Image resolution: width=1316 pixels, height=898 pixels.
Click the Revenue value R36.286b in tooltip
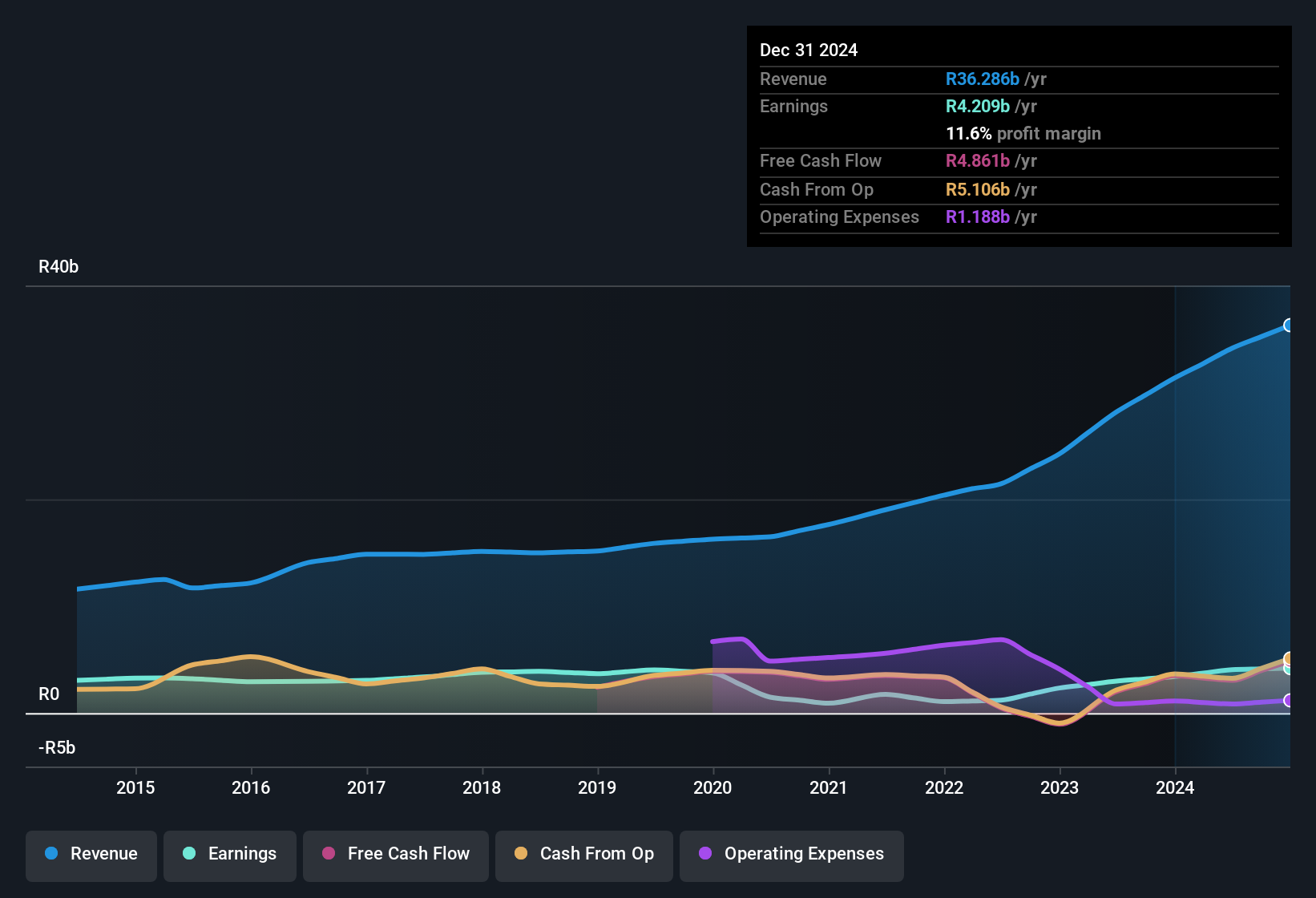click(982, 79)
